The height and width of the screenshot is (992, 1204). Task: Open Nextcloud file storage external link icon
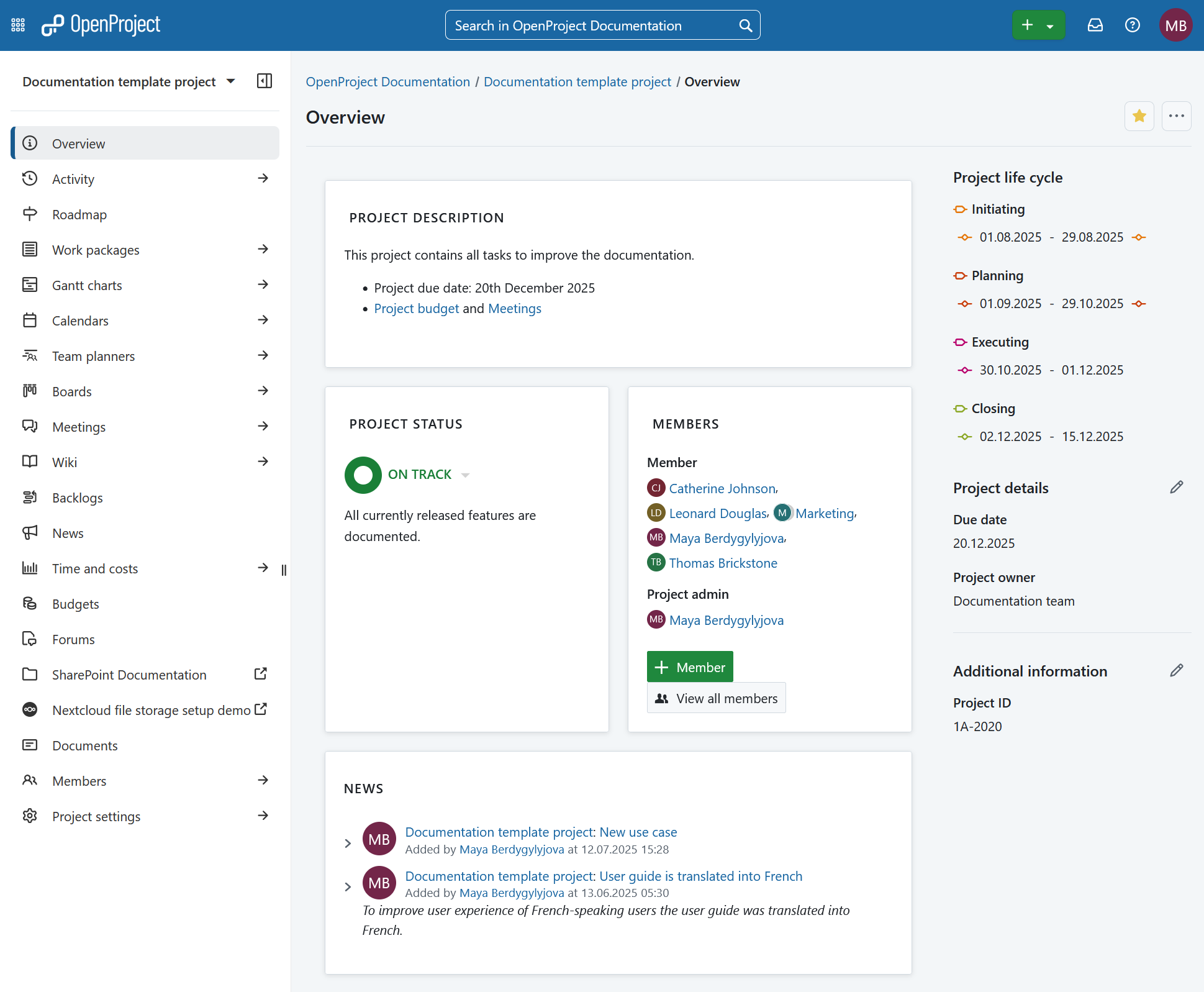click(x=261, y=709)
